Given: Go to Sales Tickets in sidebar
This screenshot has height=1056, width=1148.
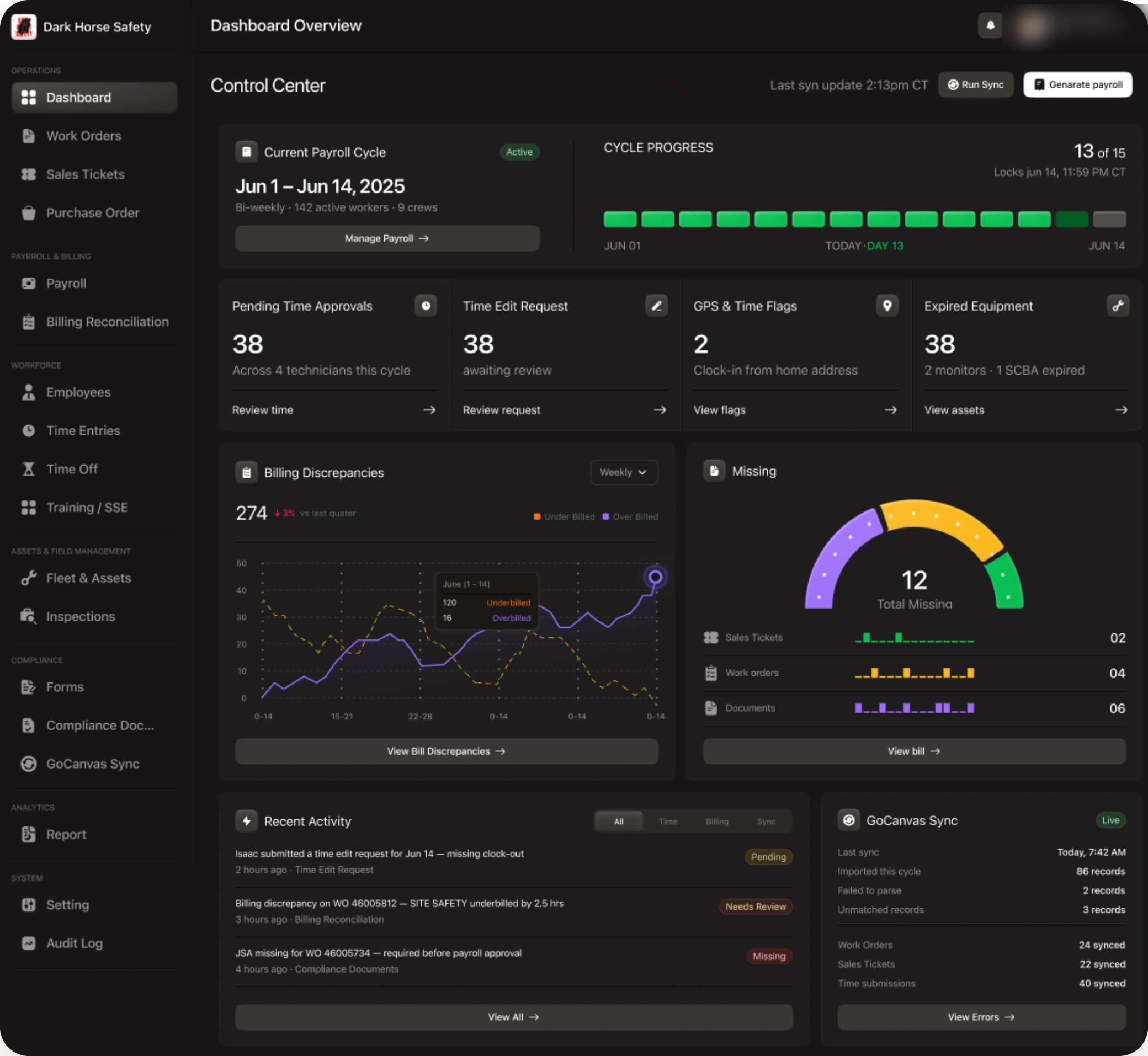Looking at the screenshot, I should (x=94, y=174).
